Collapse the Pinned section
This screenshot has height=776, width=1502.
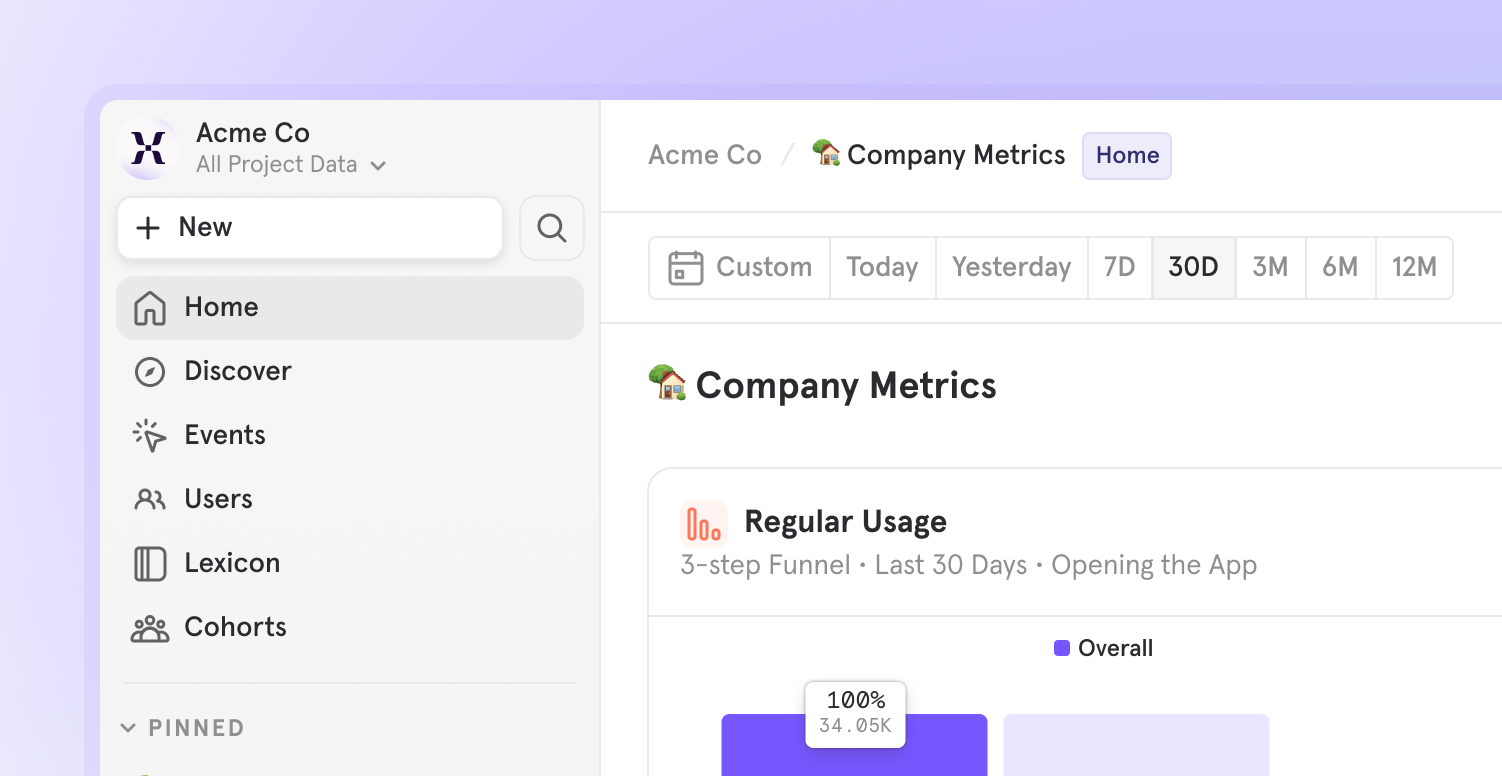click(128, 728)
